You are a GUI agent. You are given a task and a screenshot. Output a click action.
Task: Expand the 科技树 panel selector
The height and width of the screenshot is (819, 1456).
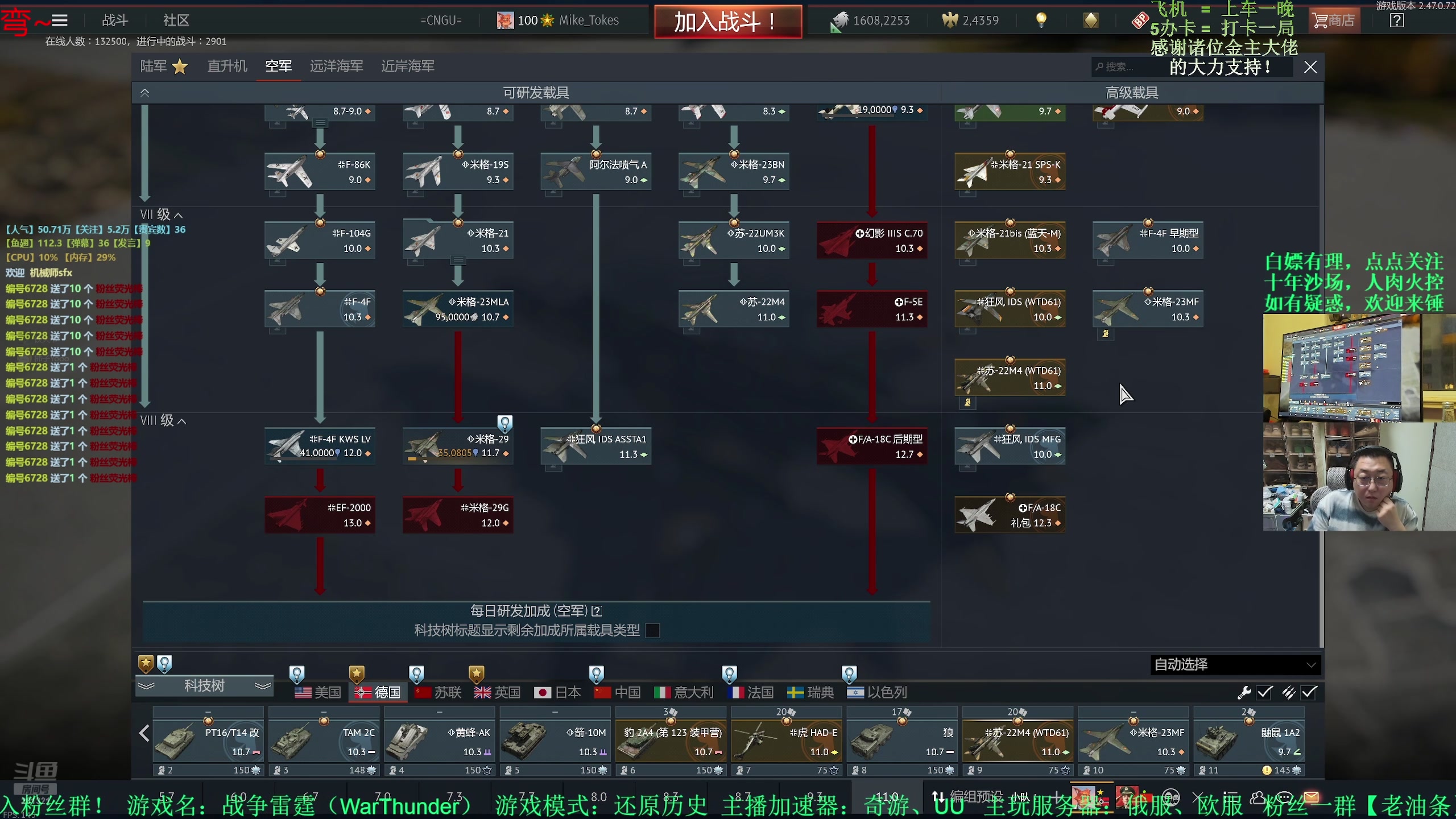[x=204, y=685]
